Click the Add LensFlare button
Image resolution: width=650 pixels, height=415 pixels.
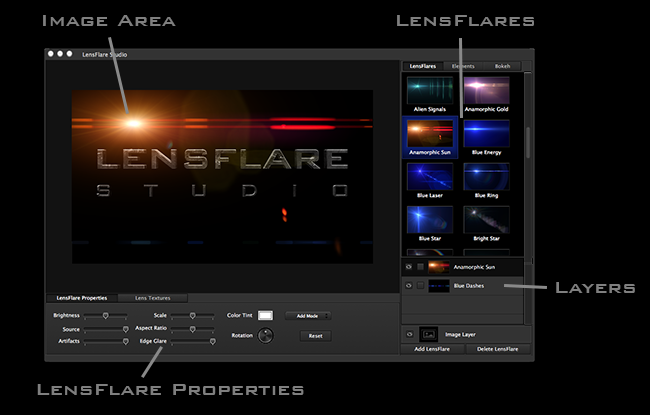[x=432, y=349]
